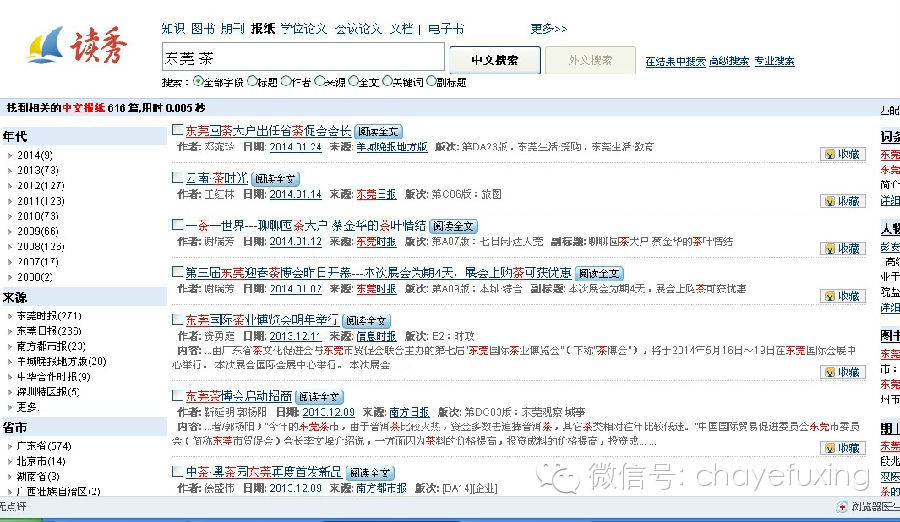Click the 外文搜索 button
The height and width of the screenshot is (522, 900).
tap(590, 60)
